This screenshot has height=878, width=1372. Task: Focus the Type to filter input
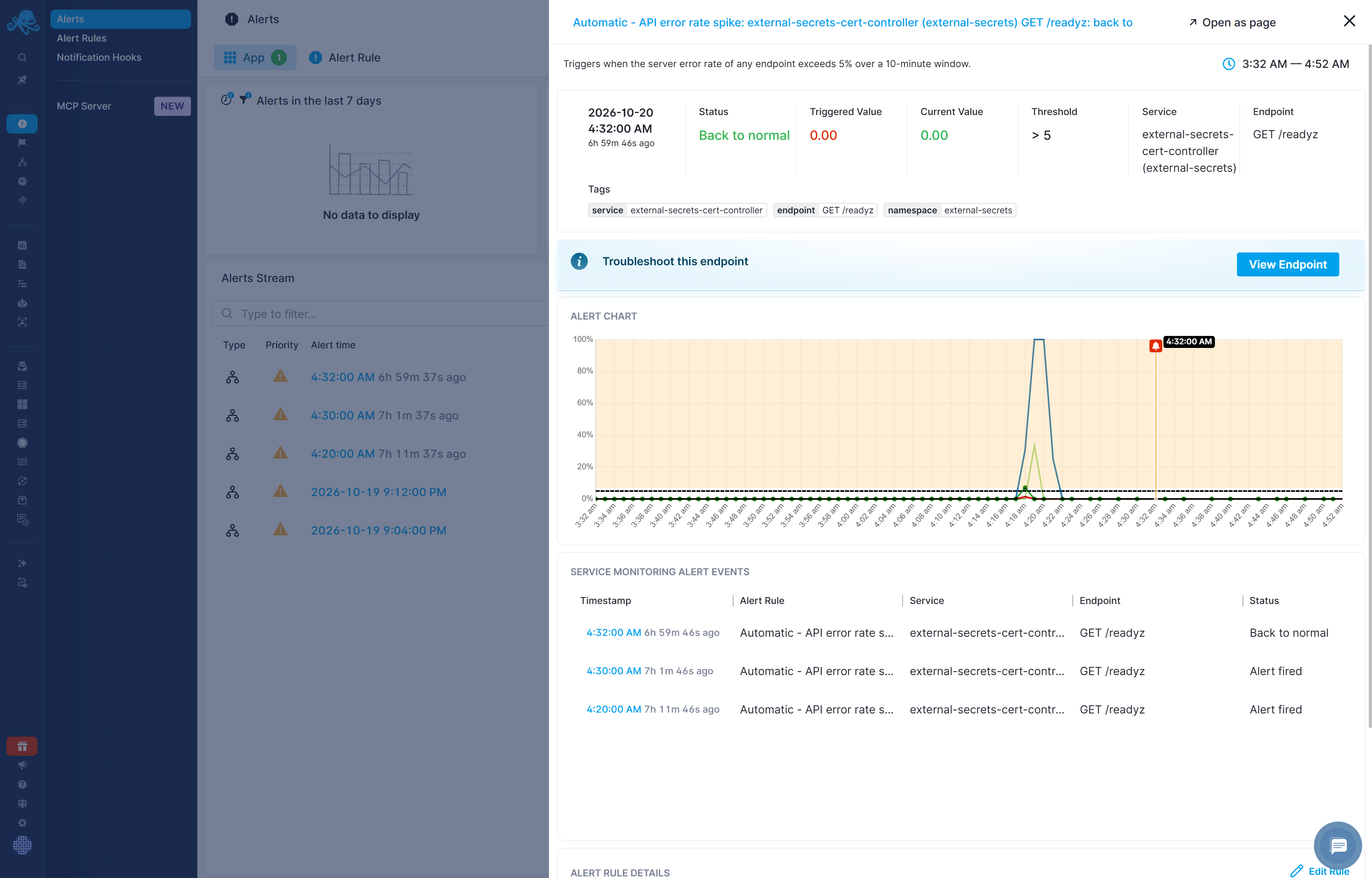380,314
